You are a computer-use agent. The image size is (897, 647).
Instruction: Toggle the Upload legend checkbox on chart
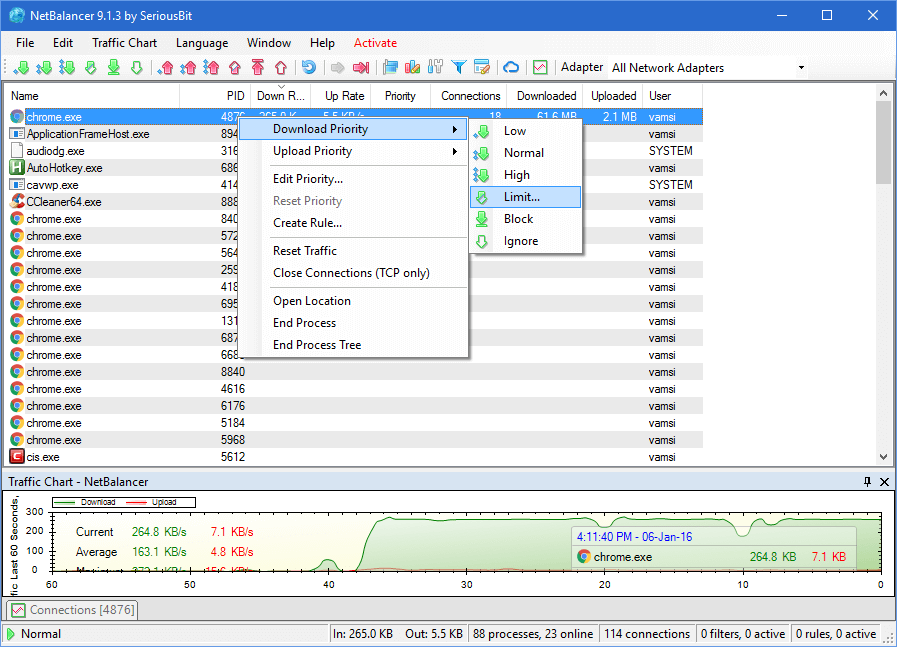coord(166,502)
